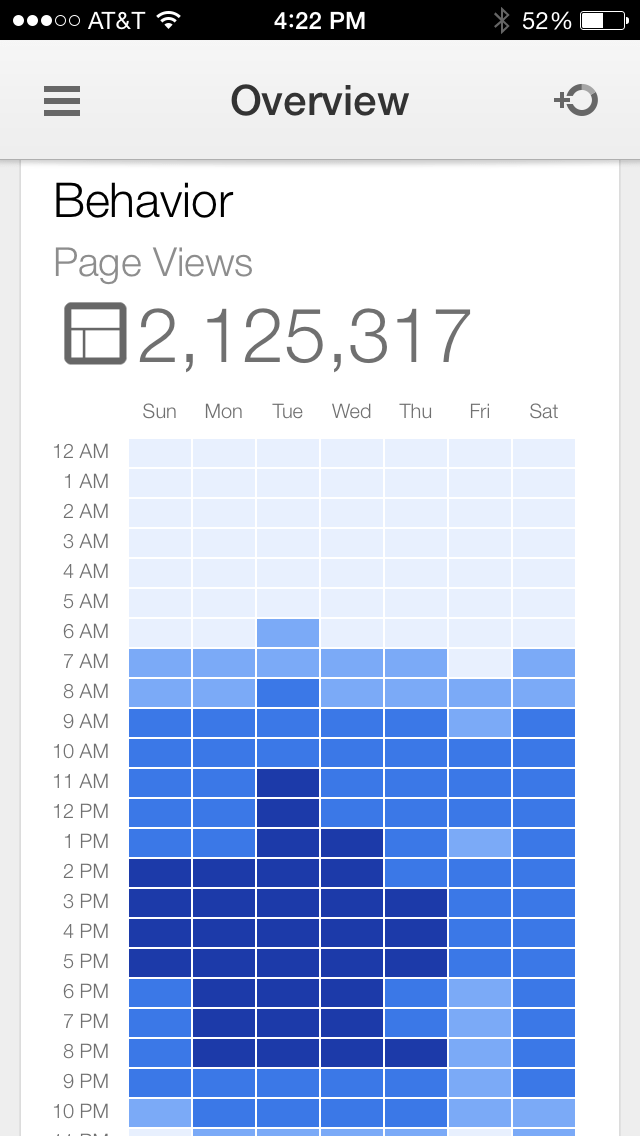Select the Wed 3 PM heatmap cell
The width and height of the screenshot is (640, 1136).
pyautogui.click(x=351, y=901)
